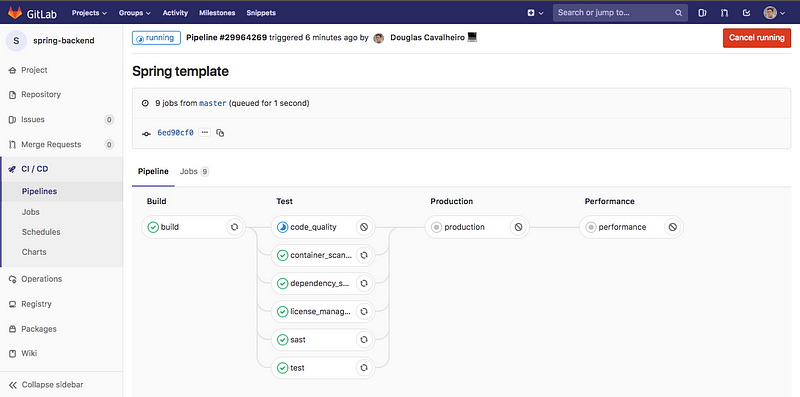Click the GitLab fox logo
Viewport: 800px width, 397px height.
click(15, 12)
